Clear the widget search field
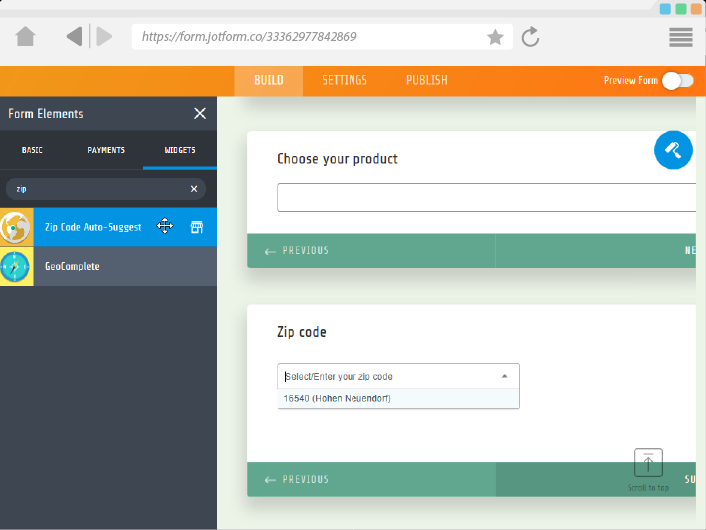This screenshot has width=706, height=530. (194, 189)
